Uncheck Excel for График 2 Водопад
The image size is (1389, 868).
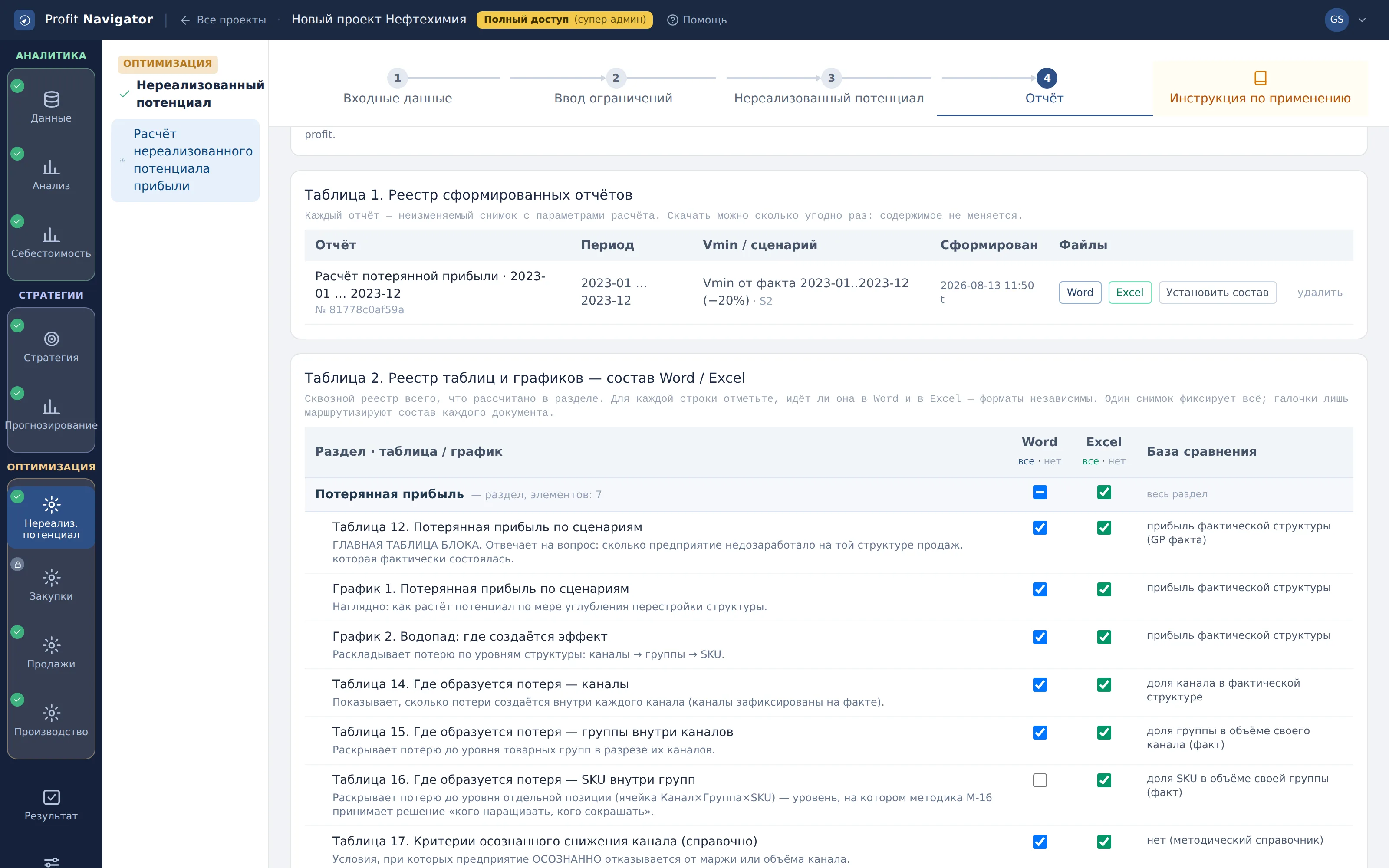[1104, 637]
